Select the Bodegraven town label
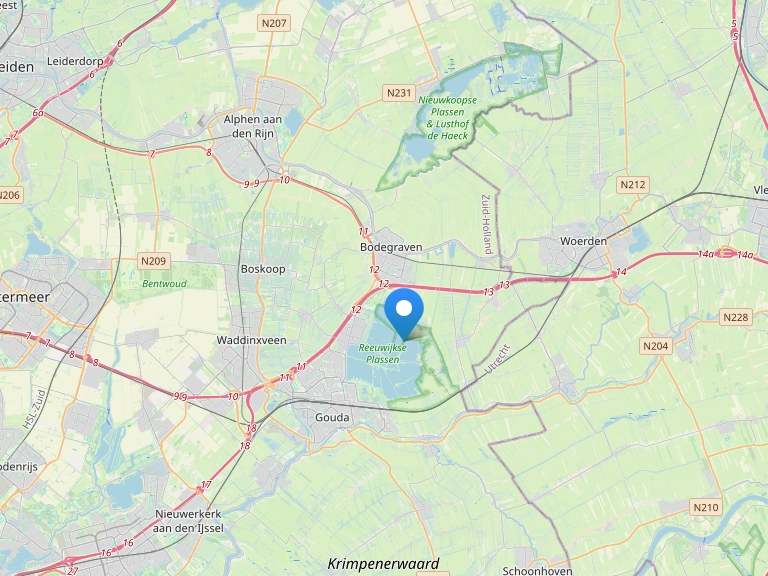Viewport: 768px width, 576px height. [x=391, y=247]
